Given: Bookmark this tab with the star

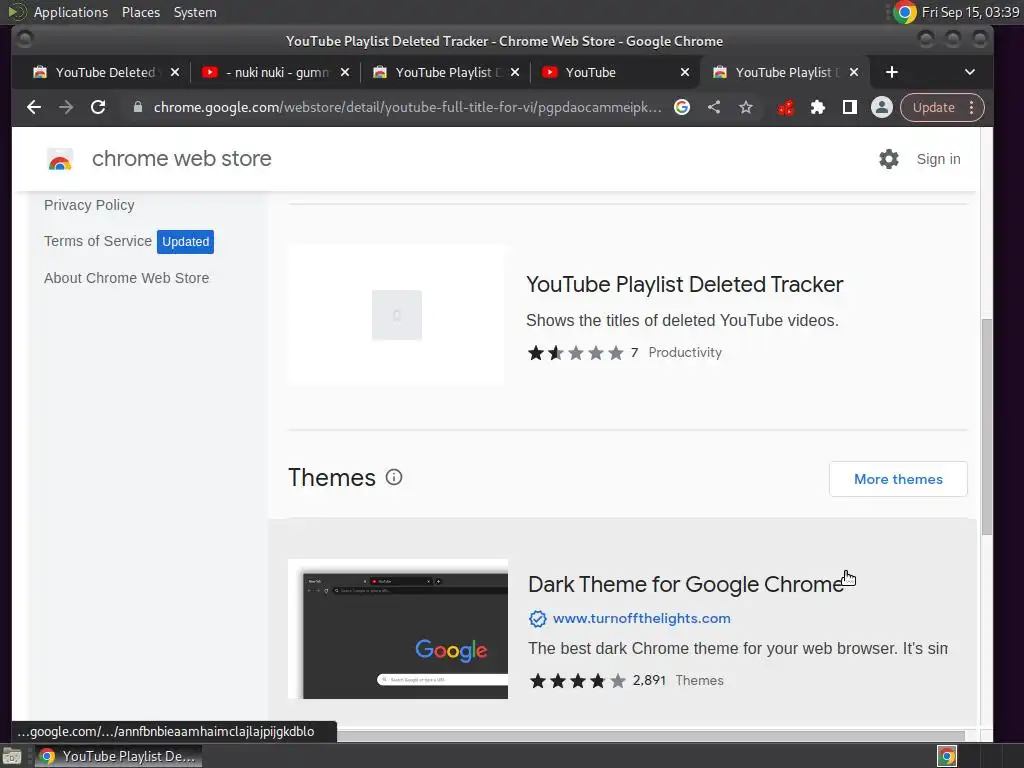Looking at the screenshot, I should click(746, 107).
